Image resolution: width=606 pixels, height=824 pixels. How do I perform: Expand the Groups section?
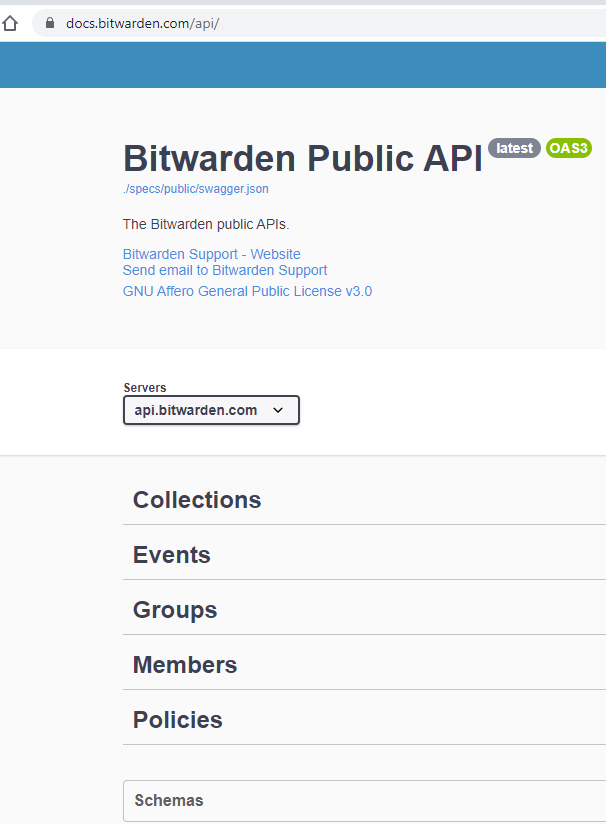364,610
